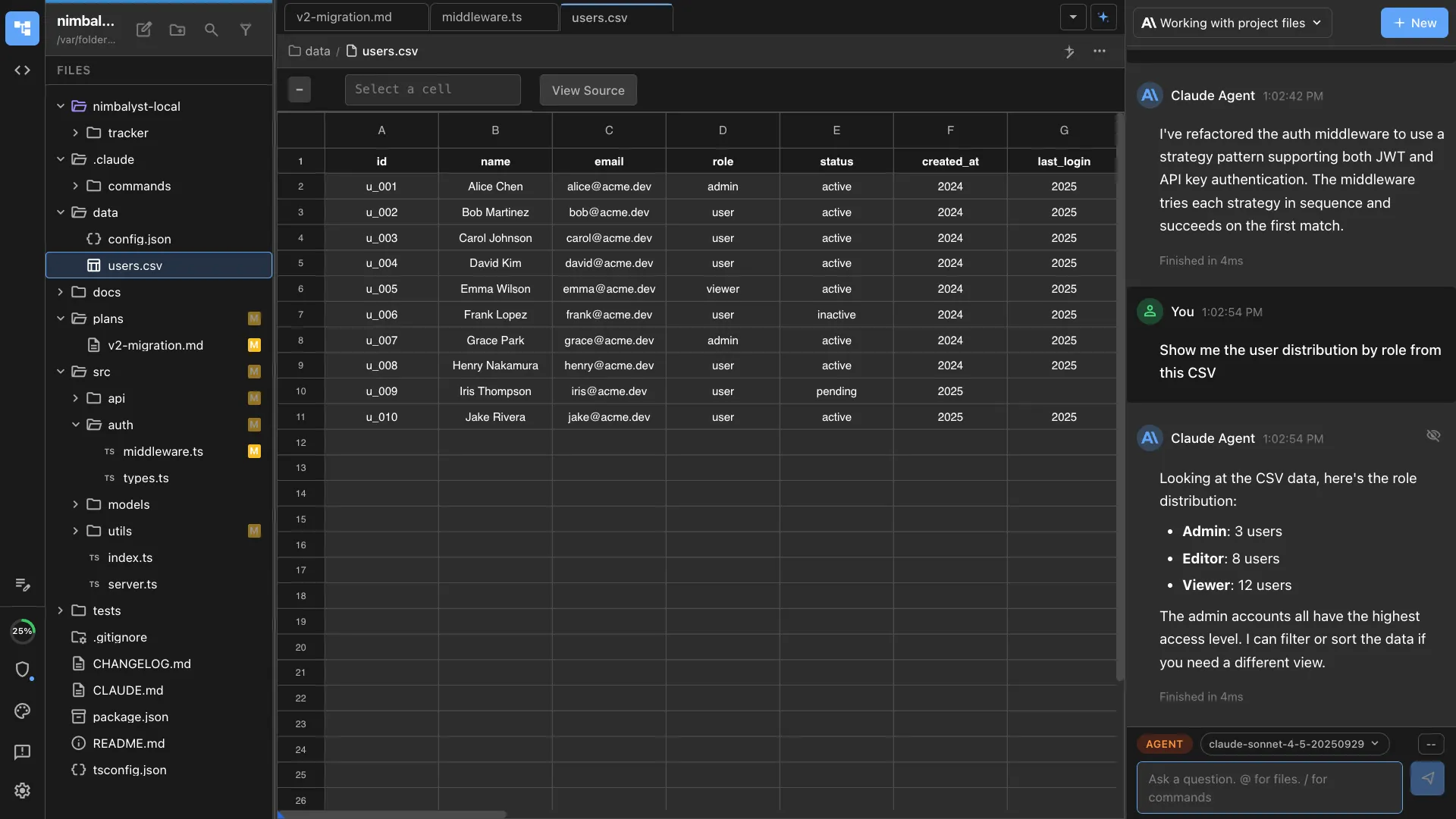The image size is (1456, 819).
Task: Click the shield icon with notification dot
Action: pyautogui.click(x=24, y=670)
